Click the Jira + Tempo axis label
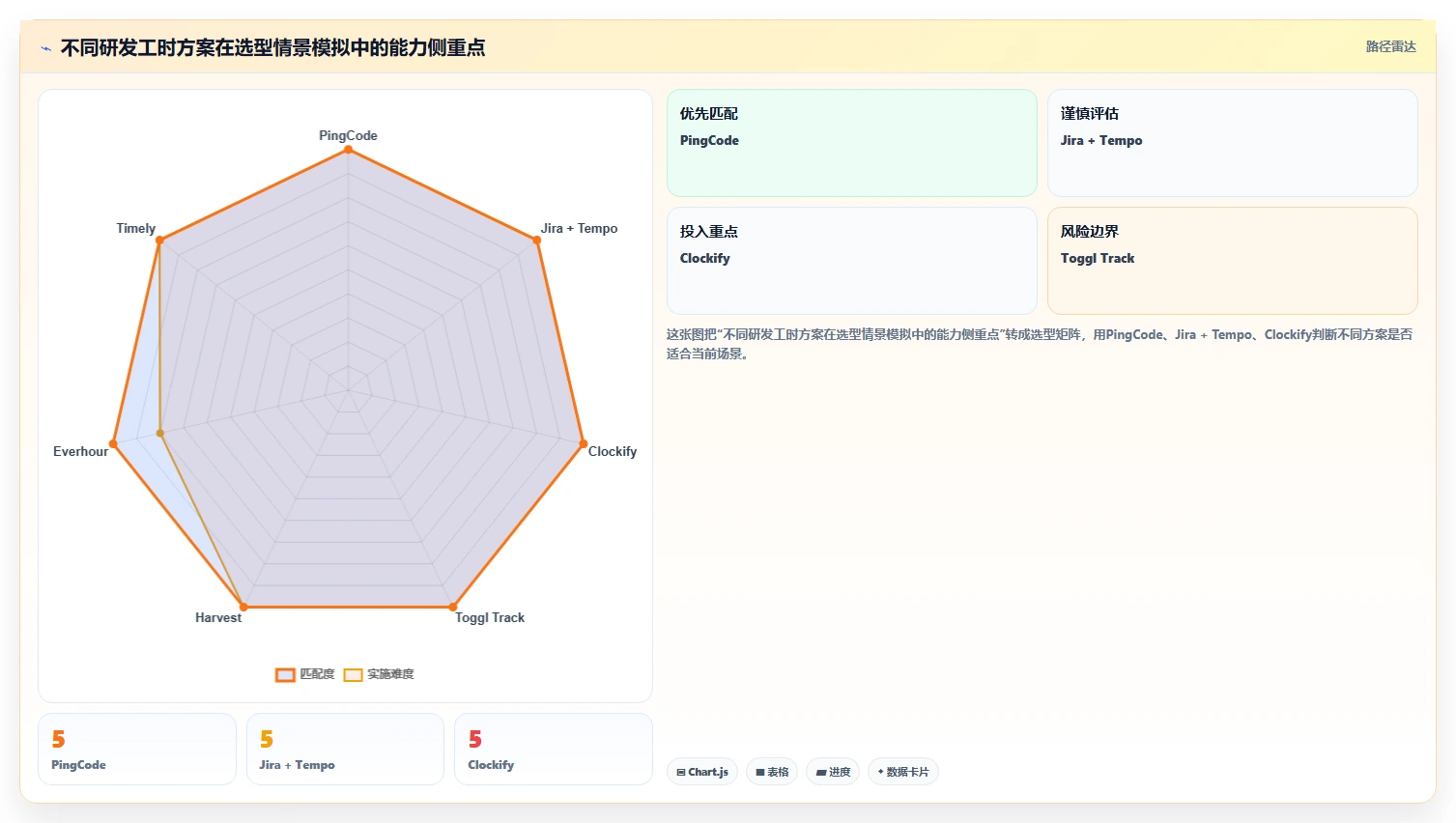1456x823 pixels. pyautogui.click(x=579, y=228)
